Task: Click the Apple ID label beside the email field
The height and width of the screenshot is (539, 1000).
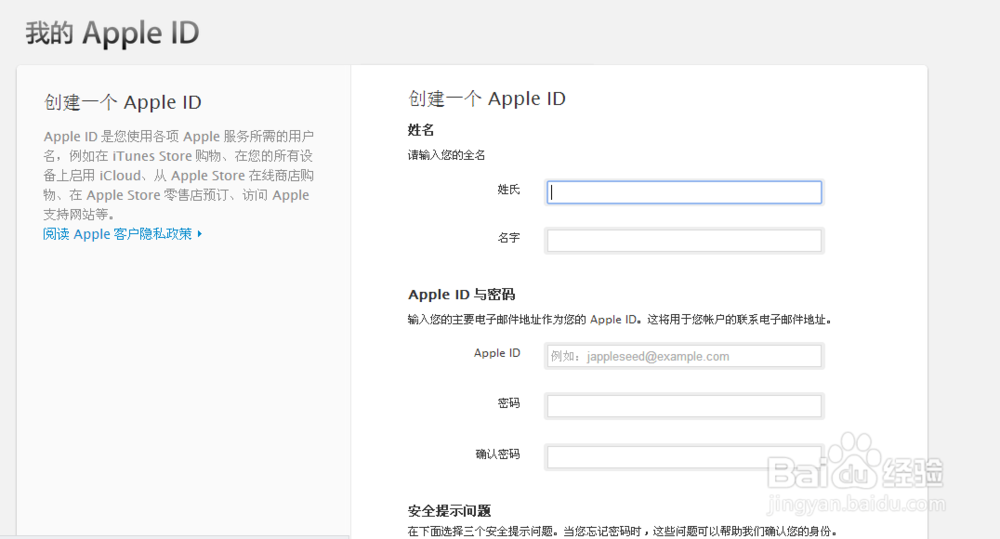Action: pos(497,353)
